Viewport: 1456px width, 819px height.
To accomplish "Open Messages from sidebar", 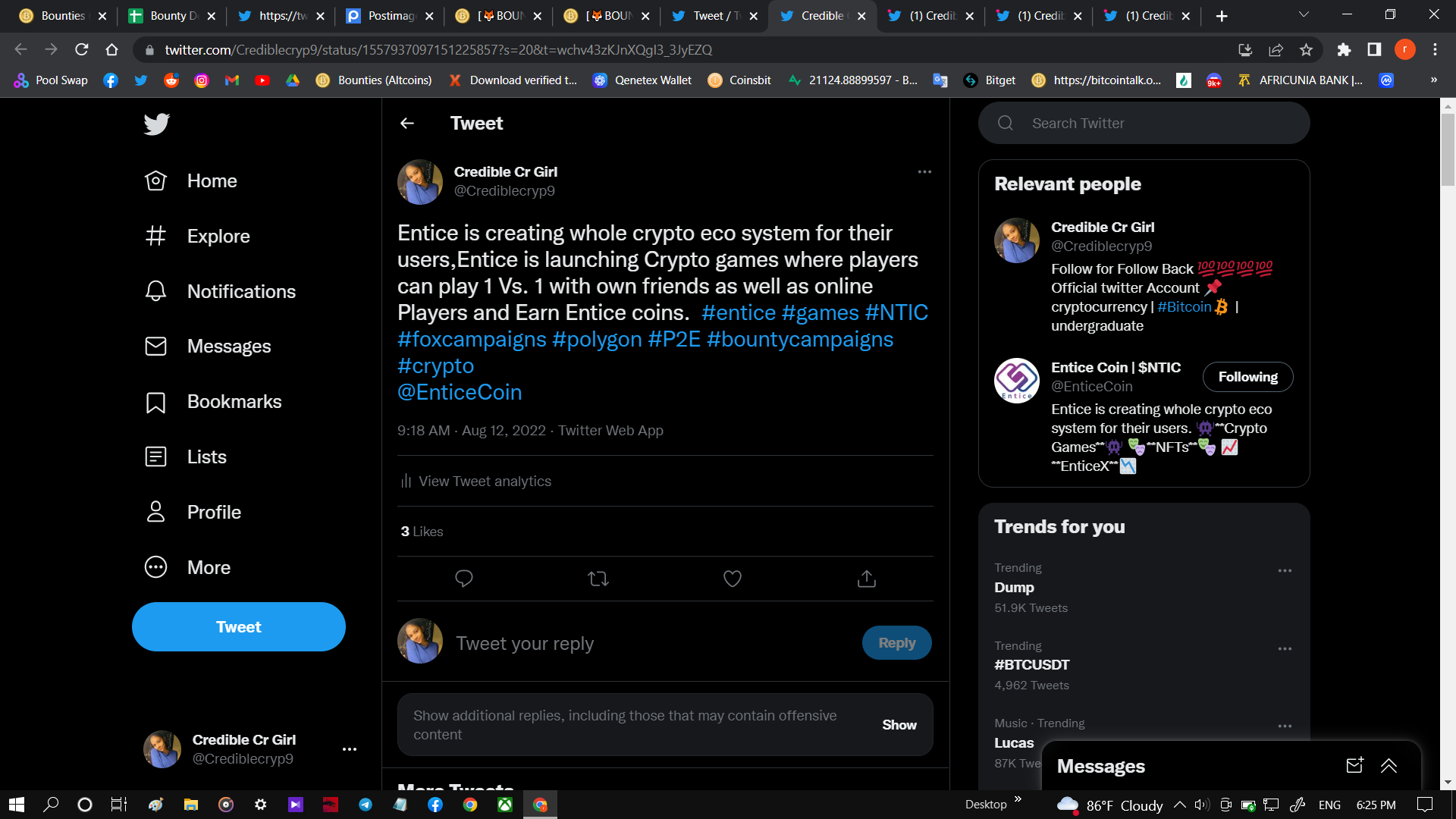I will [208, 347].
